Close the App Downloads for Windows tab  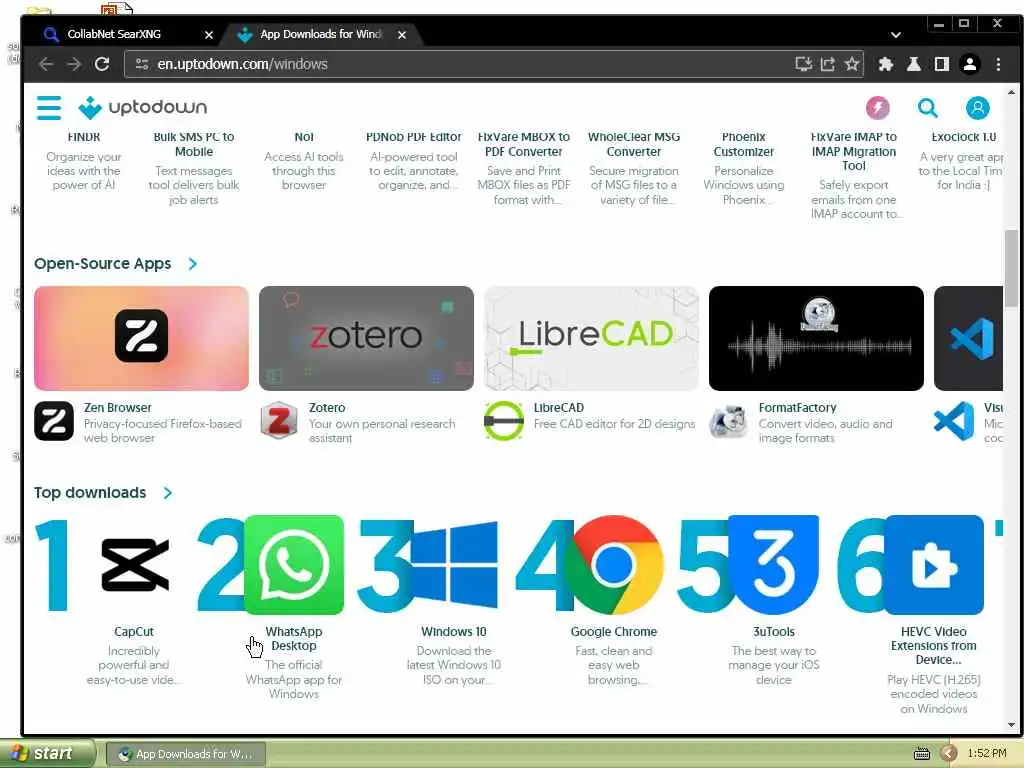(402, 35)
